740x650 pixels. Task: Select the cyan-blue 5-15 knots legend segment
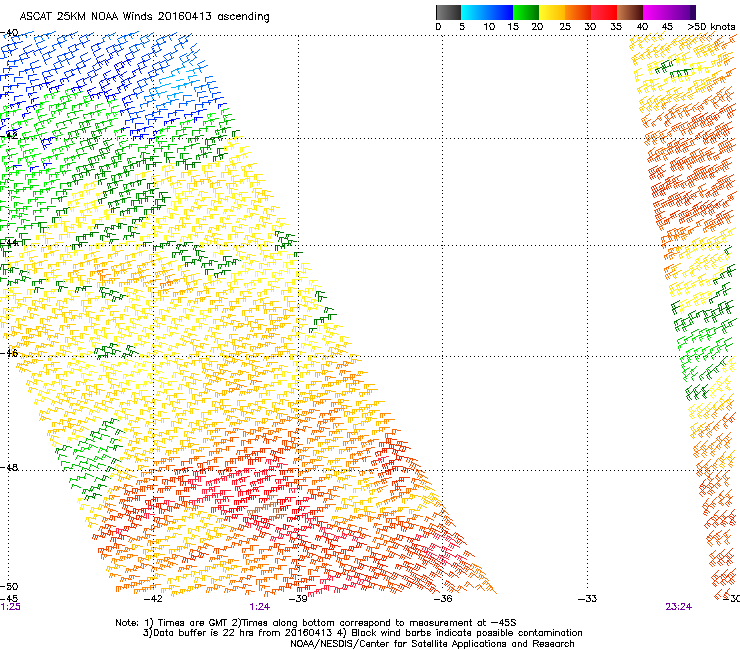point(487,12)
